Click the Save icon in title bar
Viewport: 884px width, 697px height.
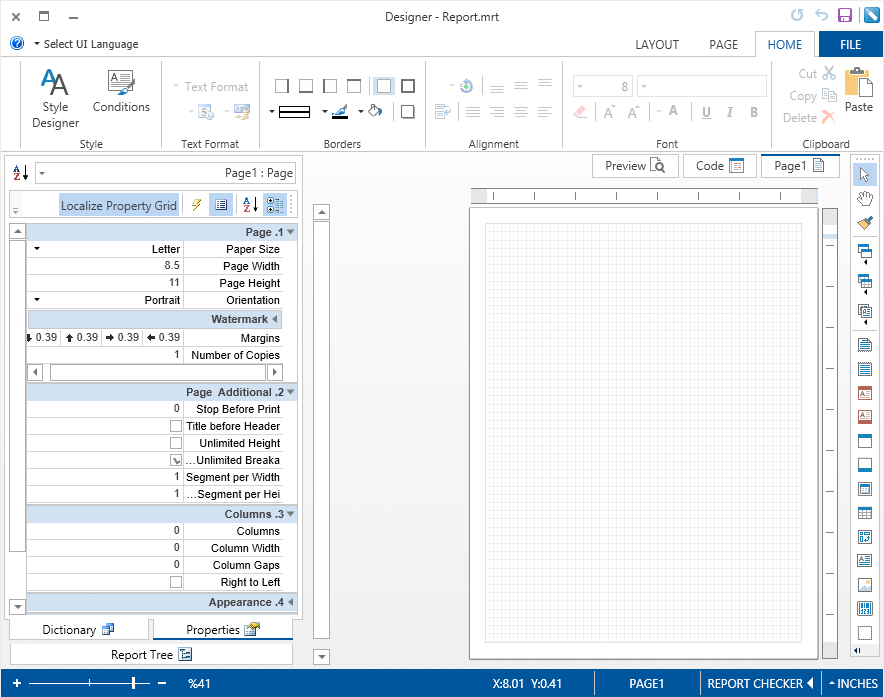click(x=845, y=15)
